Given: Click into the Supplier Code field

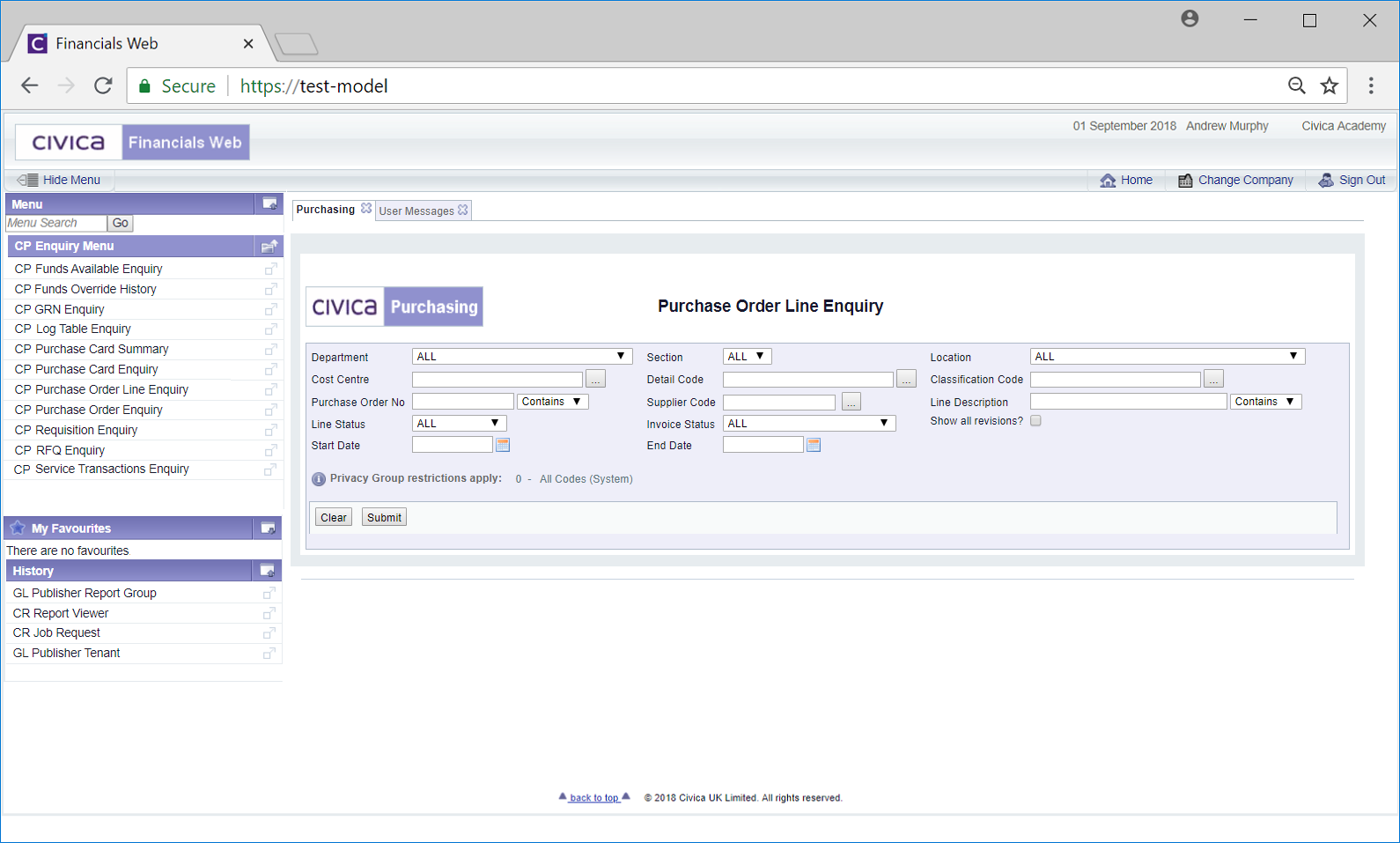Looking at the screenshot, I should point(779,402).
